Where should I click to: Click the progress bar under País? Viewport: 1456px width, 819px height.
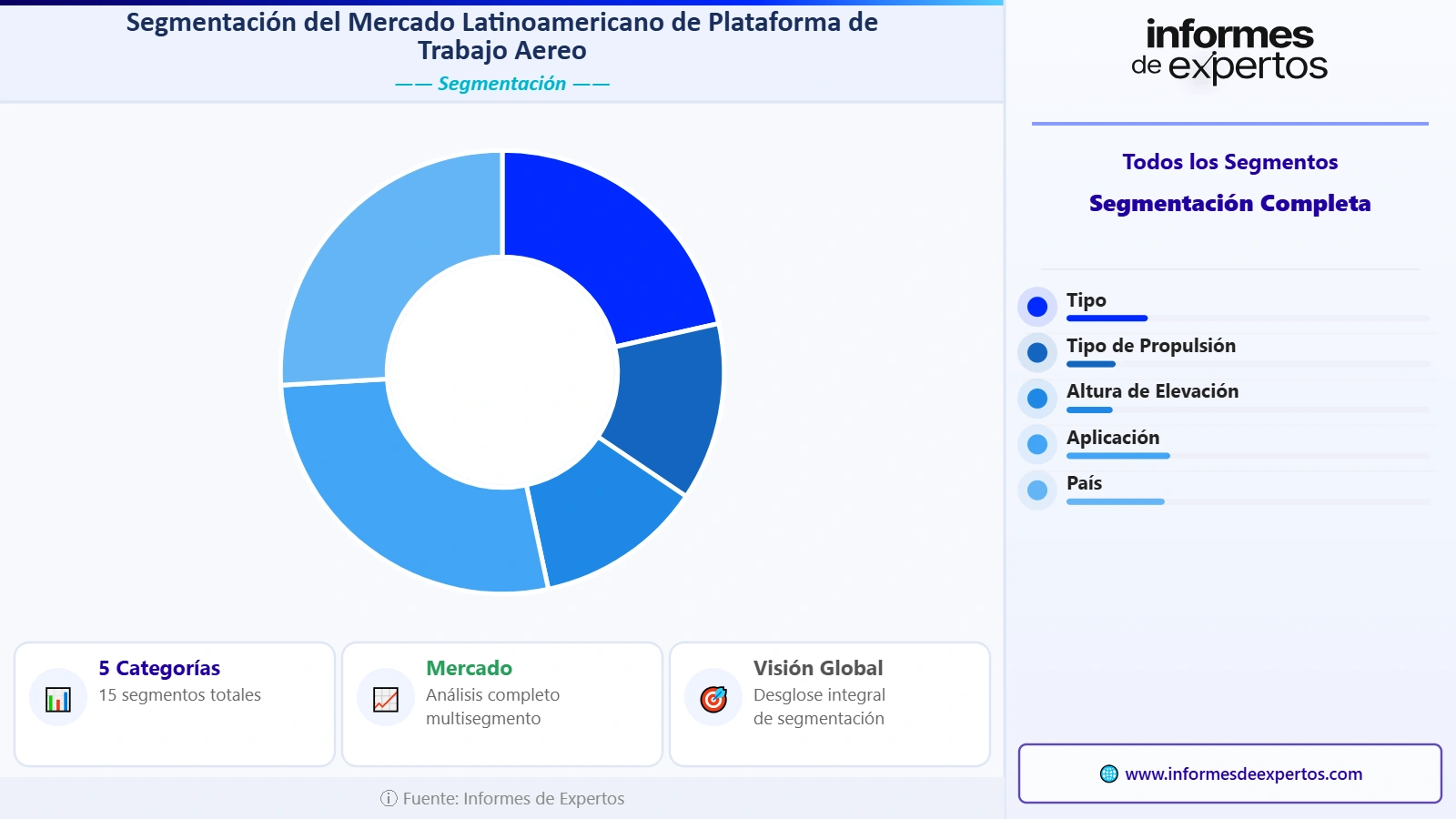pos(1249,501)
